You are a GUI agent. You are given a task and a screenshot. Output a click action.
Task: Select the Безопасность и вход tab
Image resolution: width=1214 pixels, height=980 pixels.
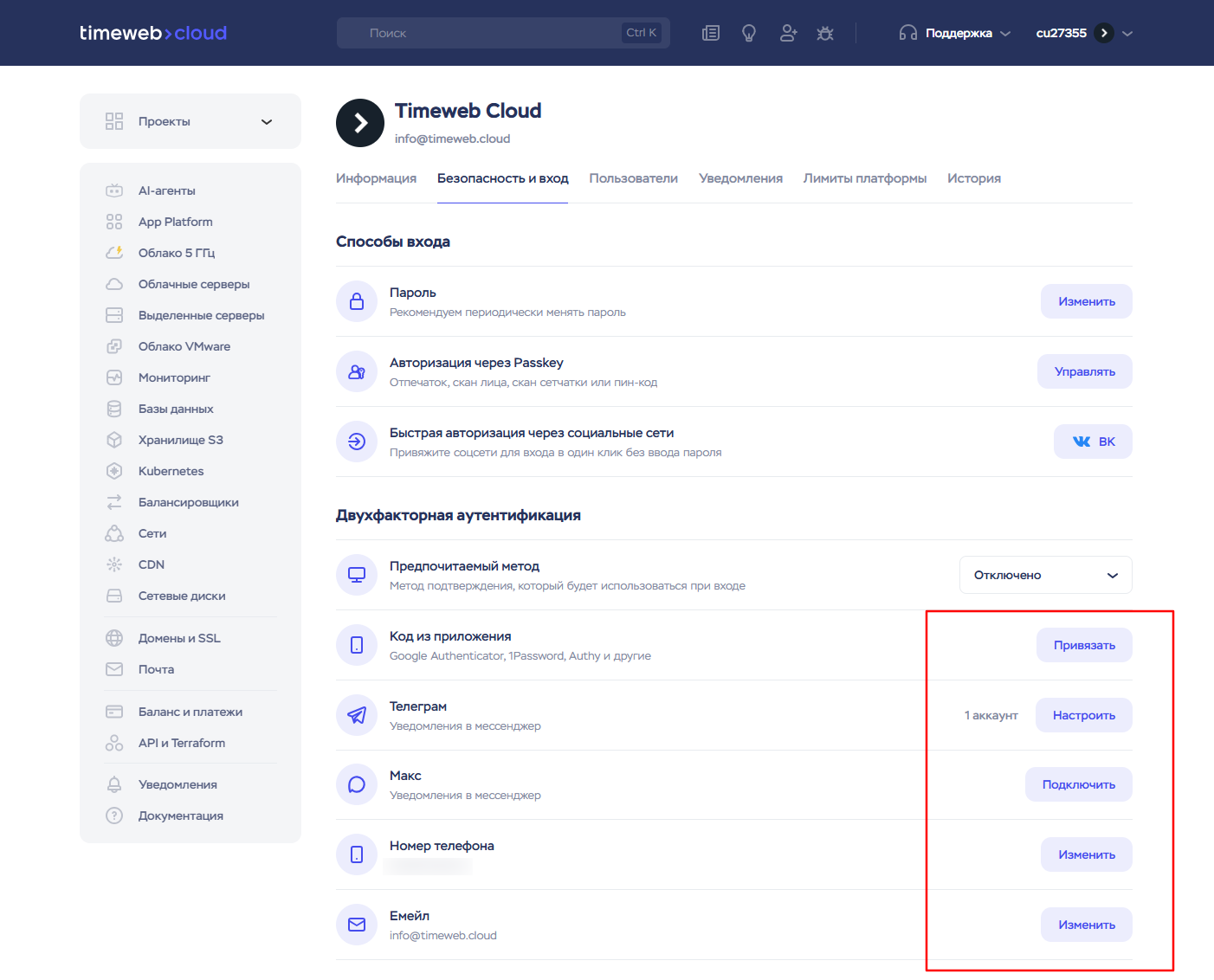coord(502,178)
